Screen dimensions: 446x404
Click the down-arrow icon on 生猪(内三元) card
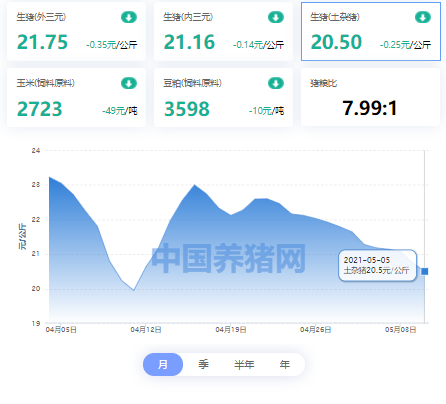(276, 17)
